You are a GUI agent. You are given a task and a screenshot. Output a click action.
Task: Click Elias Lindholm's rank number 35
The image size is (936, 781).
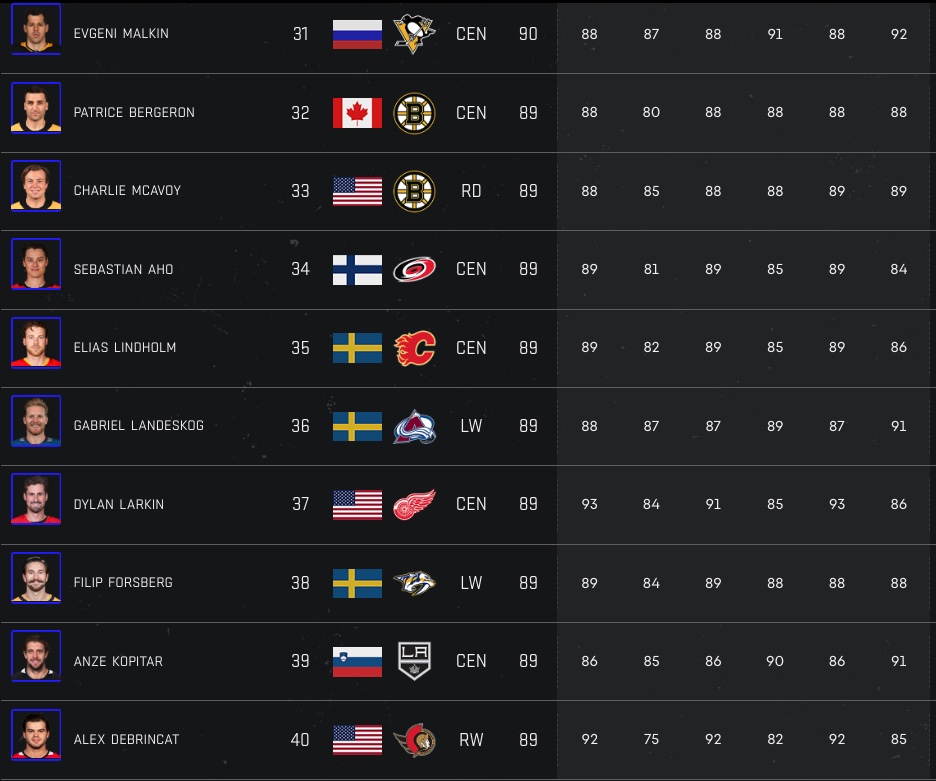[x=300, y=348]
